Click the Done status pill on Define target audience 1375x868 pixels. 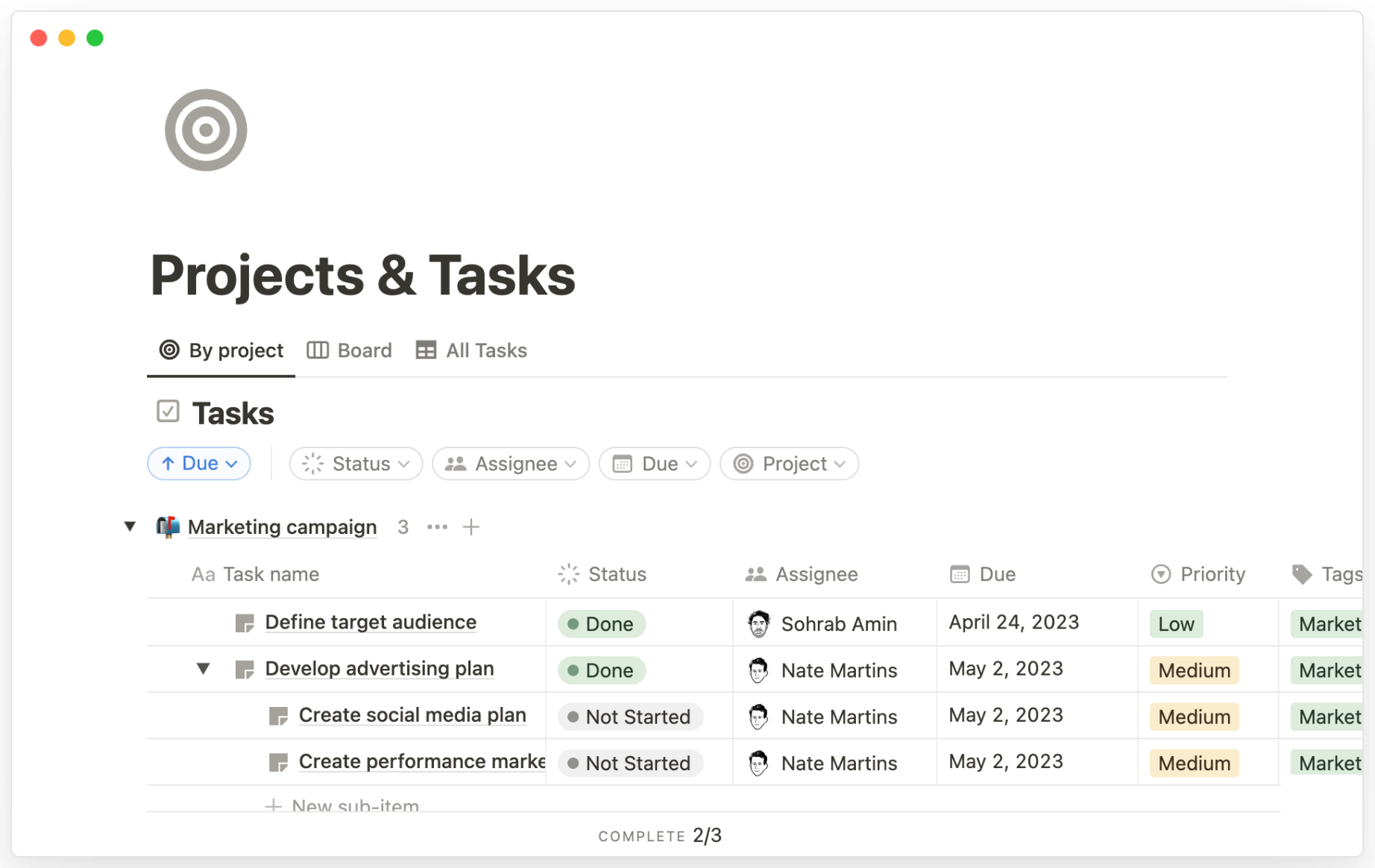click(x=601, y=623)
